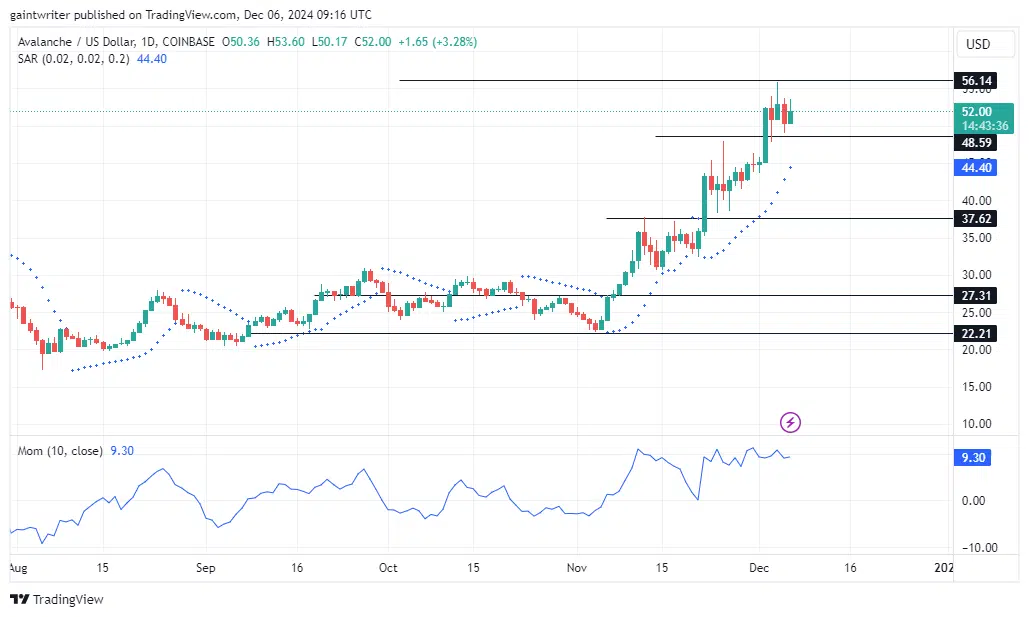The image size is (1029, 617).
Task: Click the 56.14 horizontal line on the chart
Action: tap(600, 80)
